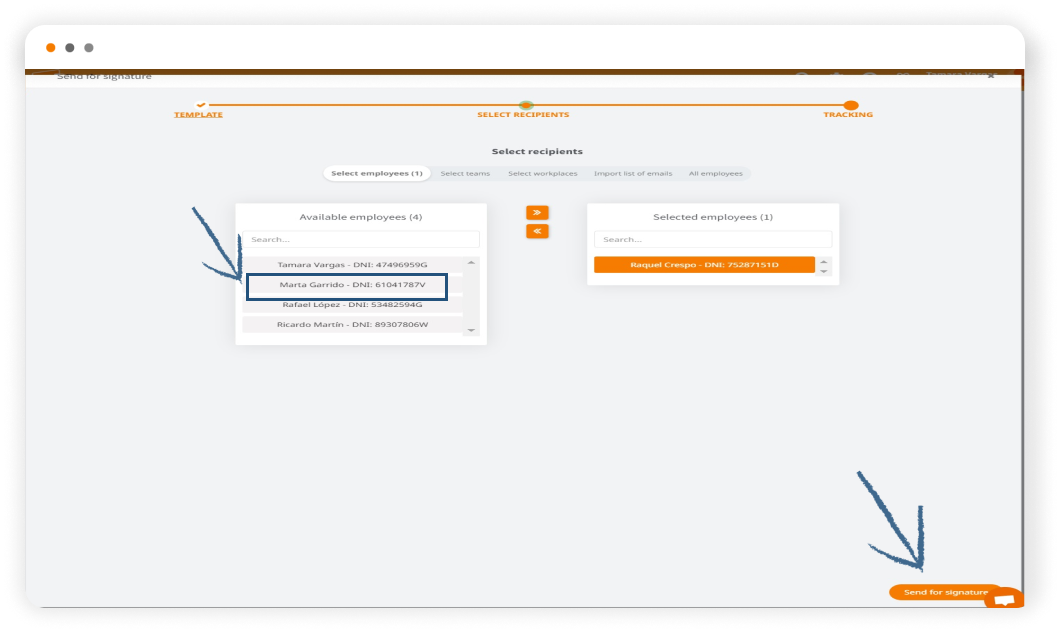The height and width of the screenshot is (633, 1061).
Task: Click up arrow in selected employees list
Action: tap(824, 261)
